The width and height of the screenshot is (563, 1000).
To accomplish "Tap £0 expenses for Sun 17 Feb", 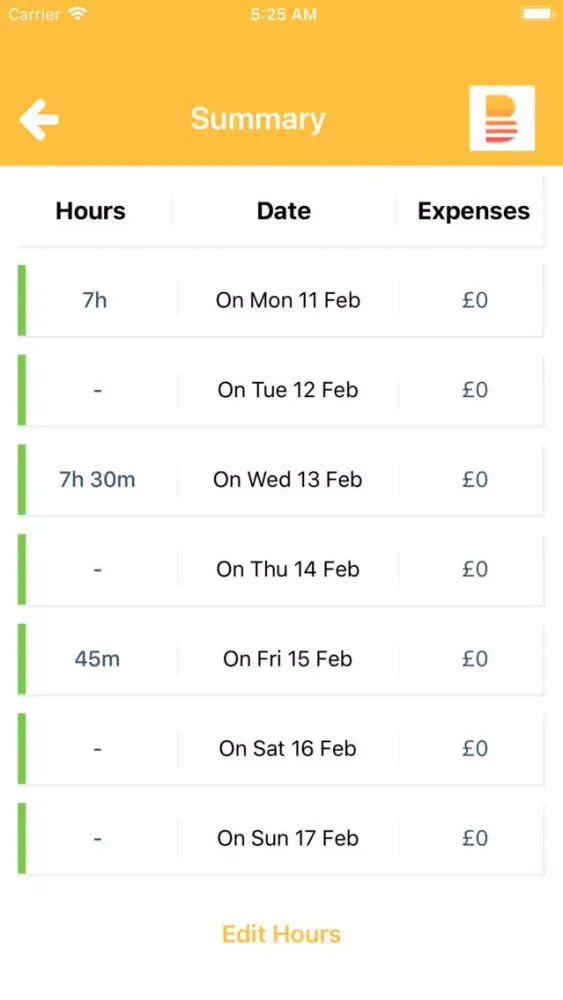I will click(x=475, y=838).
